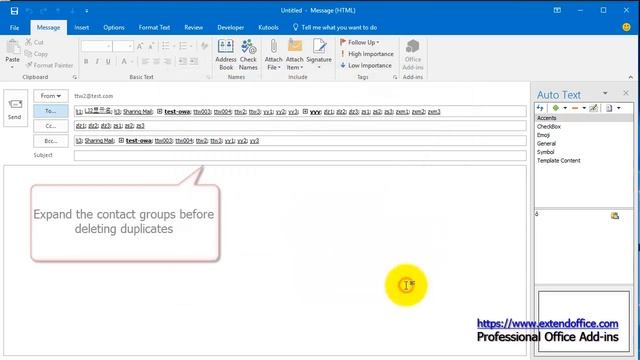Open the Address Book
The image size is (640, 360).
226,55
